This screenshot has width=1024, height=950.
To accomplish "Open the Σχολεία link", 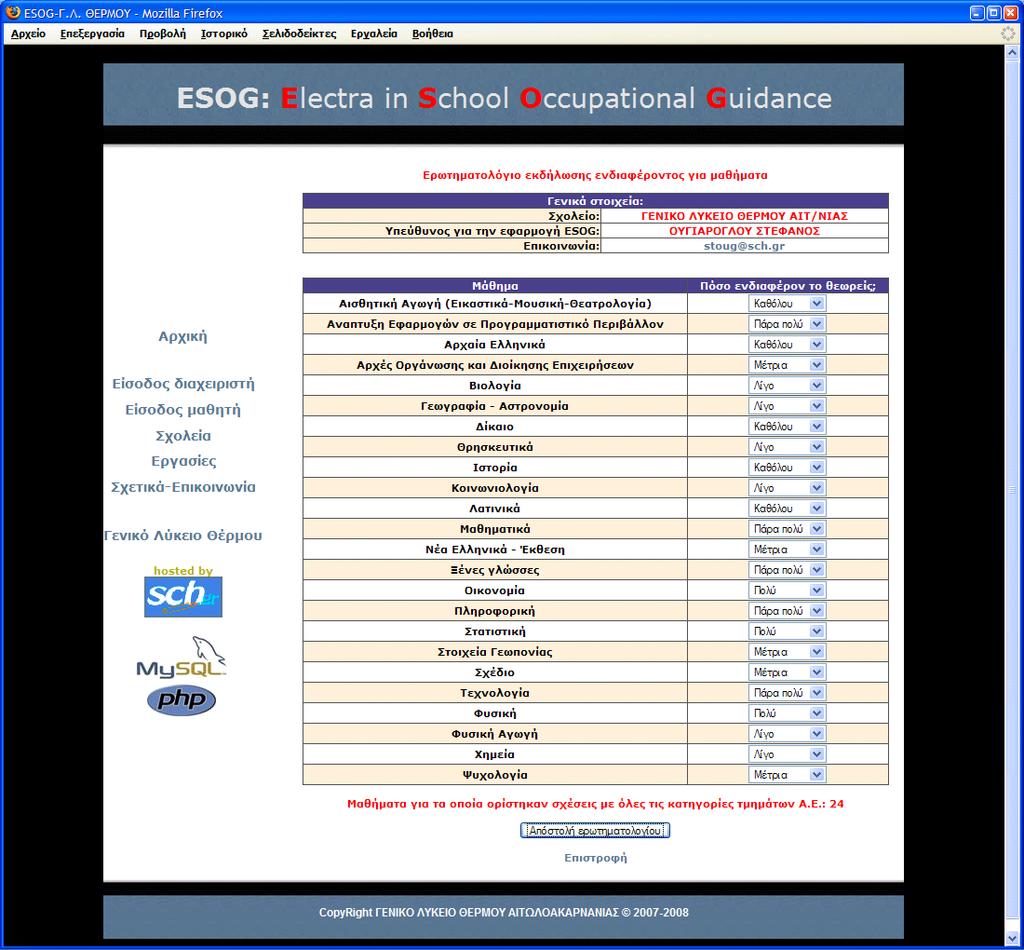I will pyautogui.click(x=183, y=435).
